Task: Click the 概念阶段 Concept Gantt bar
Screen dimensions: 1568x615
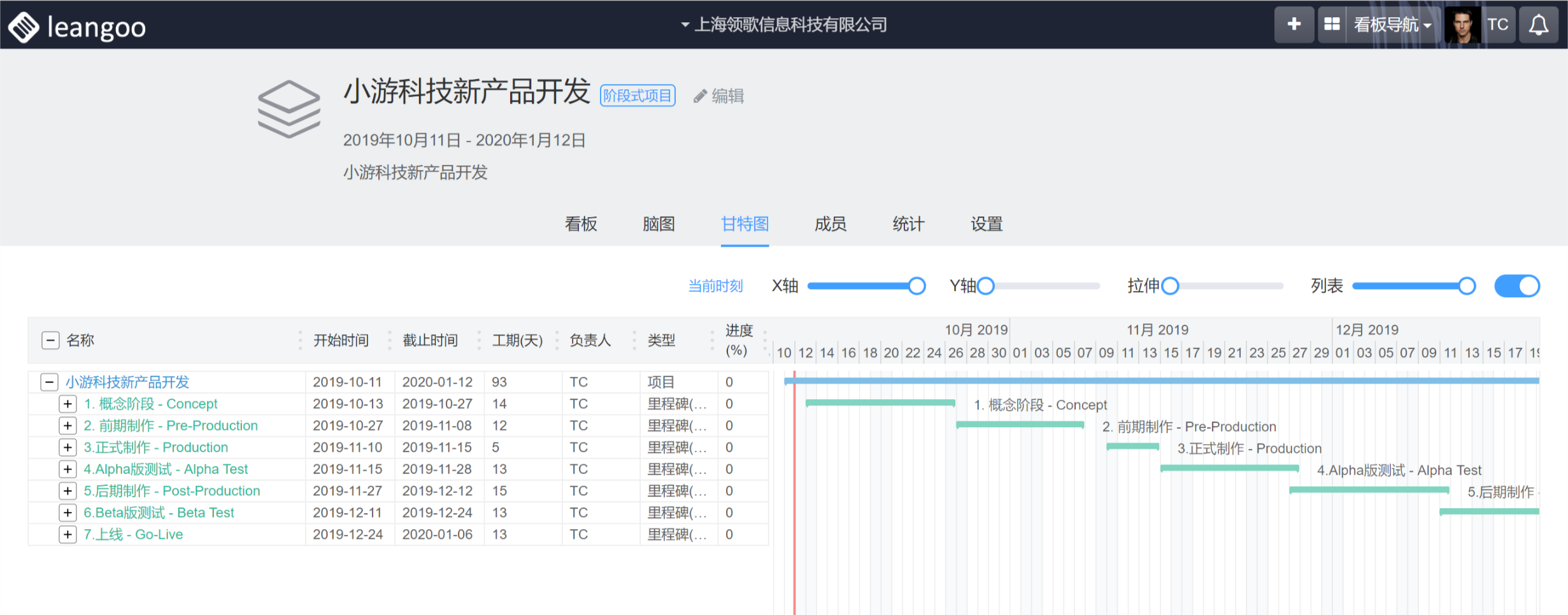Action: point(880,402)
